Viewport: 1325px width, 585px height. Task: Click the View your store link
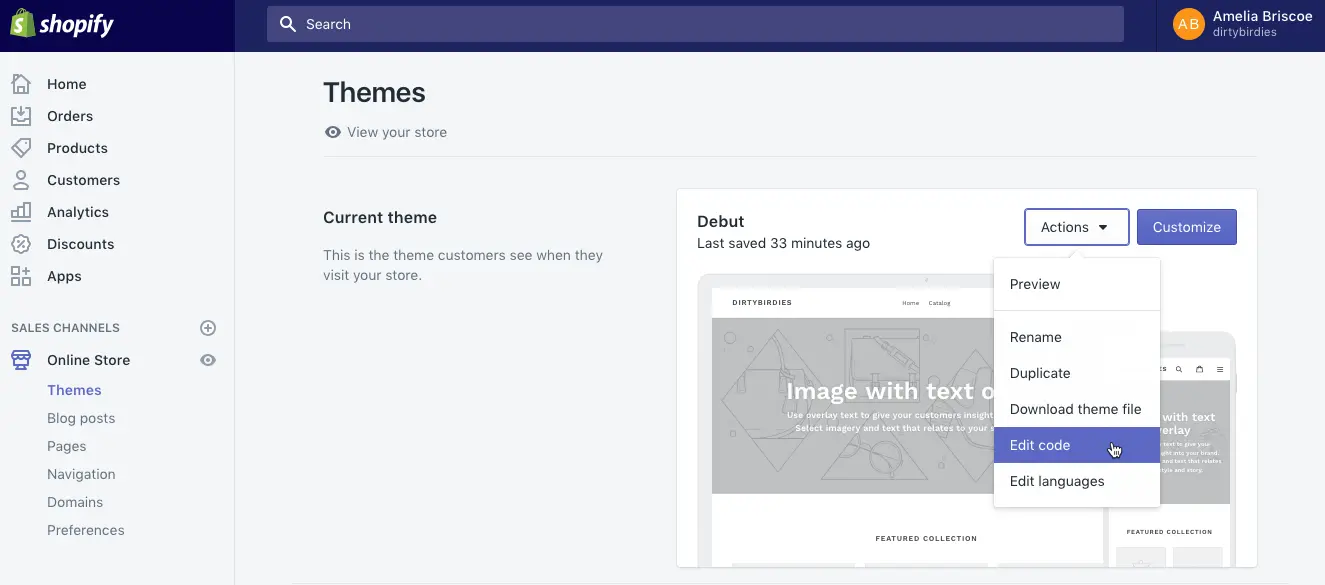(x=396, y=132)
